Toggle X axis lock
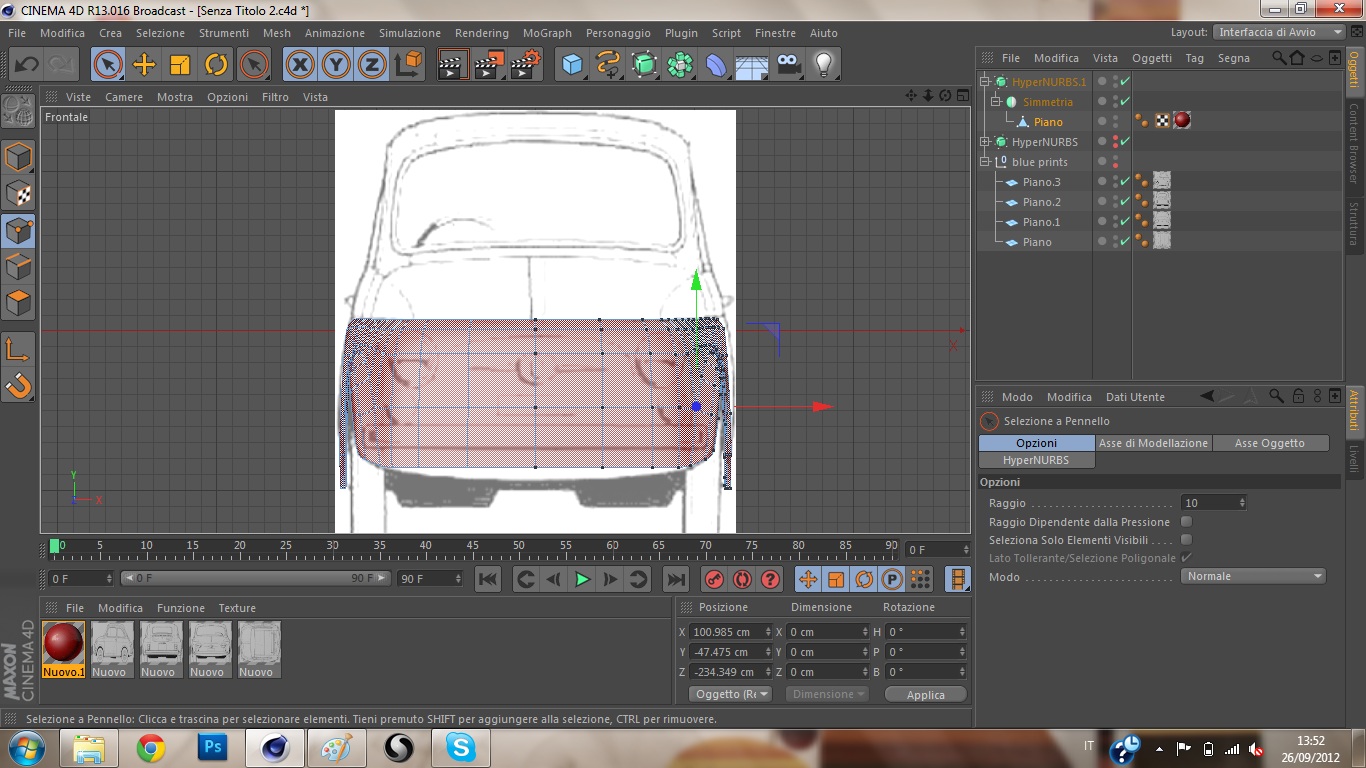1366x768 pixels. [x=299, y=65]
